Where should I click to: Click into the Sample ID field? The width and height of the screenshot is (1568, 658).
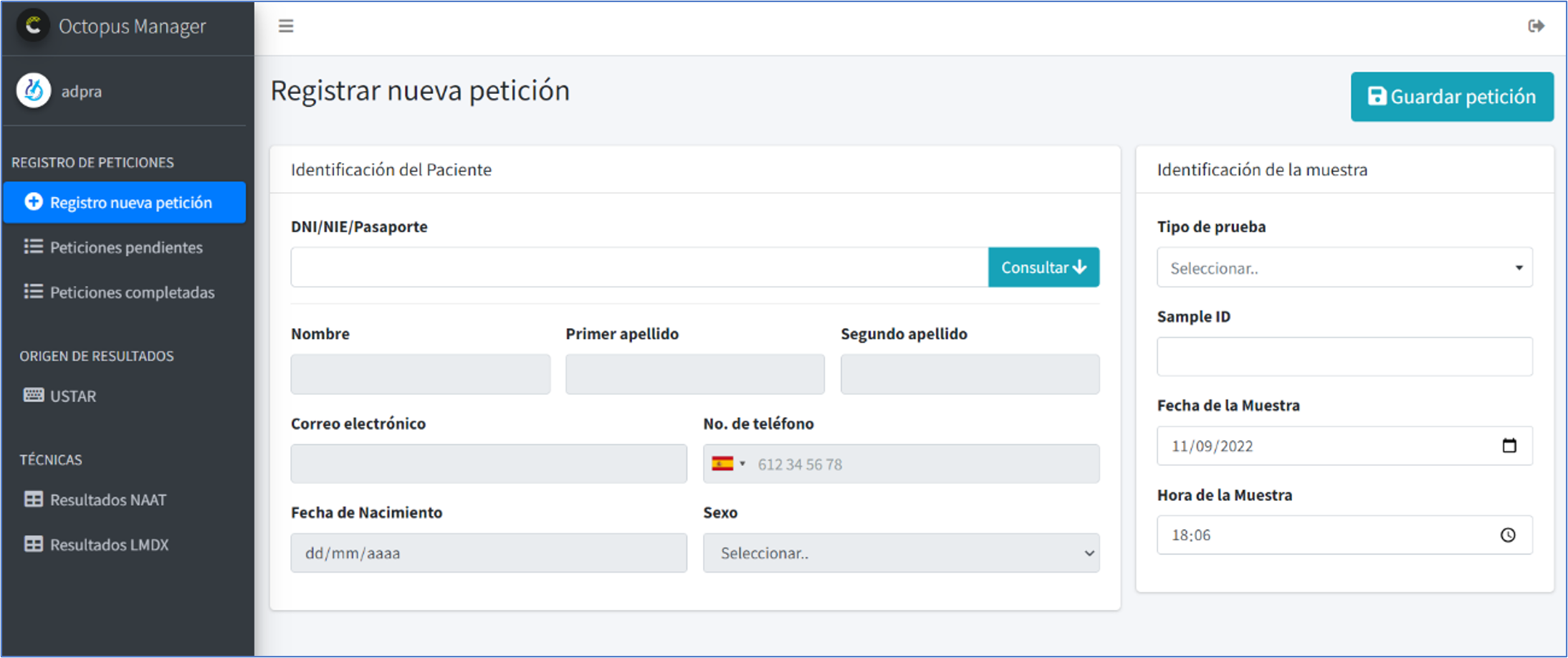click(x=1344, y=357)
